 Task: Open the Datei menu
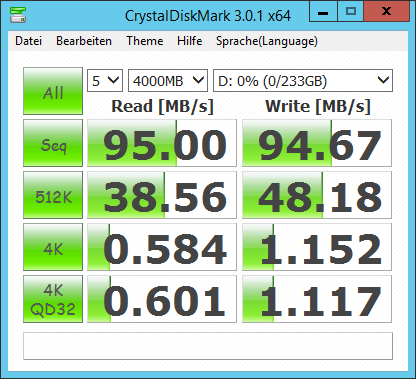tap(29, 41)
